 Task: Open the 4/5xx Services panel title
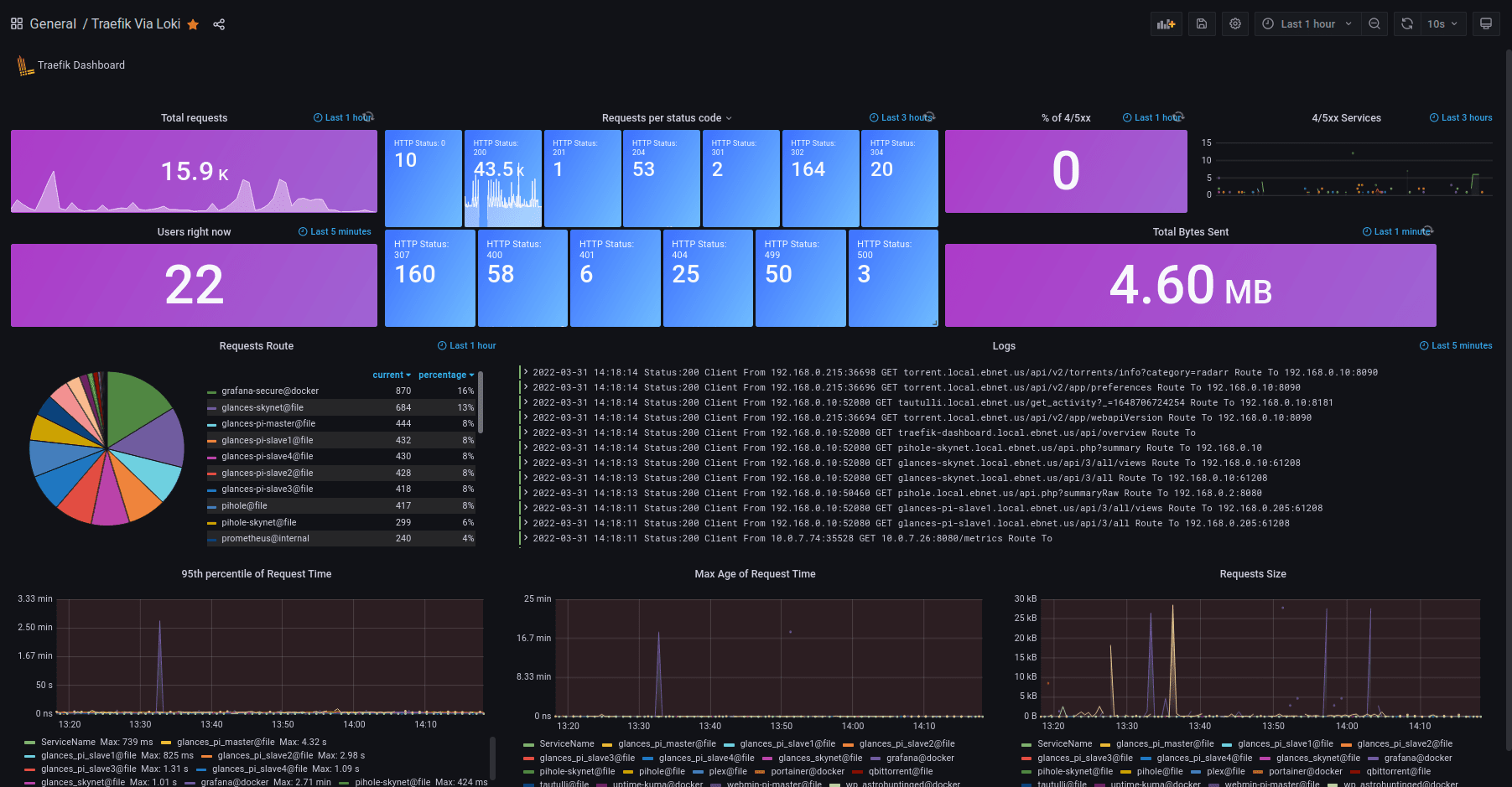coord(1346,118)
